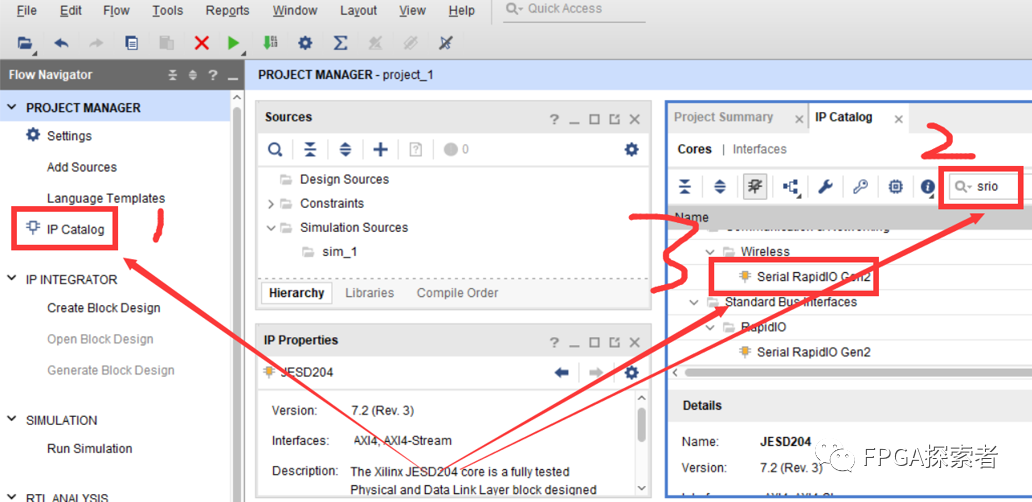Collapse the Wireless folder in IP Catalog
Image resolution: width=1032 pixels, height=502 pixels.
pos(710,251)
